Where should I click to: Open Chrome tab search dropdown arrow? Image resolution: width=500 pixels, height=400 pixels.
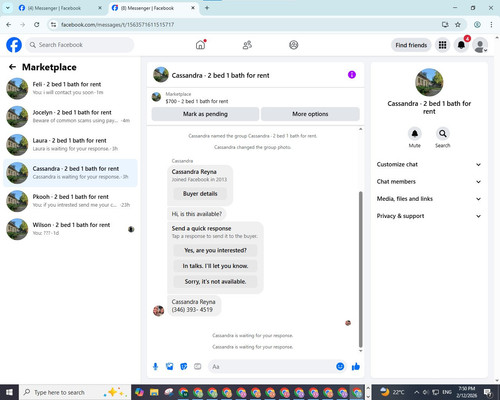click(8, 8)
